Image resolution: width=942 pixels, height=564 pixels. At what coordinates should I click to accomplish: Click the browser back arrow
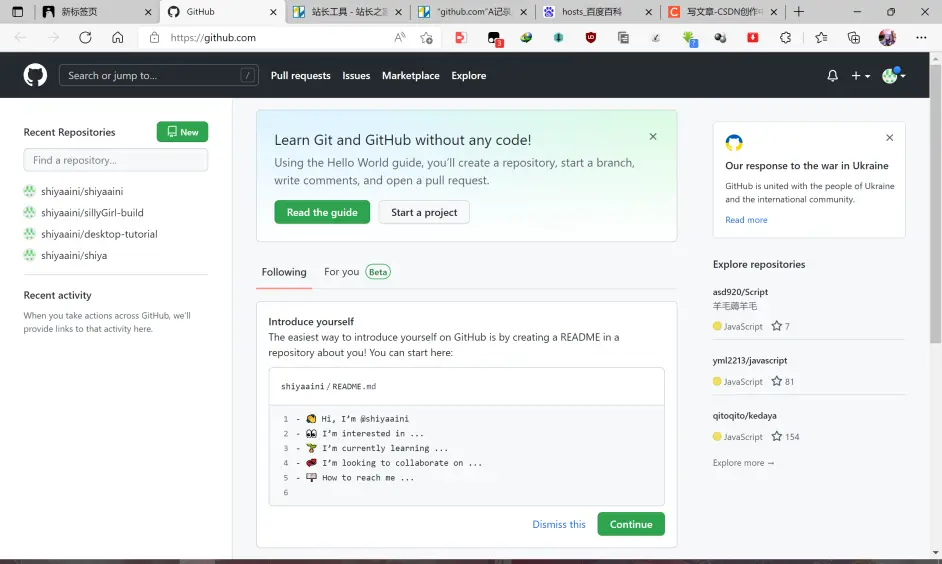click(x=20, y=37)
